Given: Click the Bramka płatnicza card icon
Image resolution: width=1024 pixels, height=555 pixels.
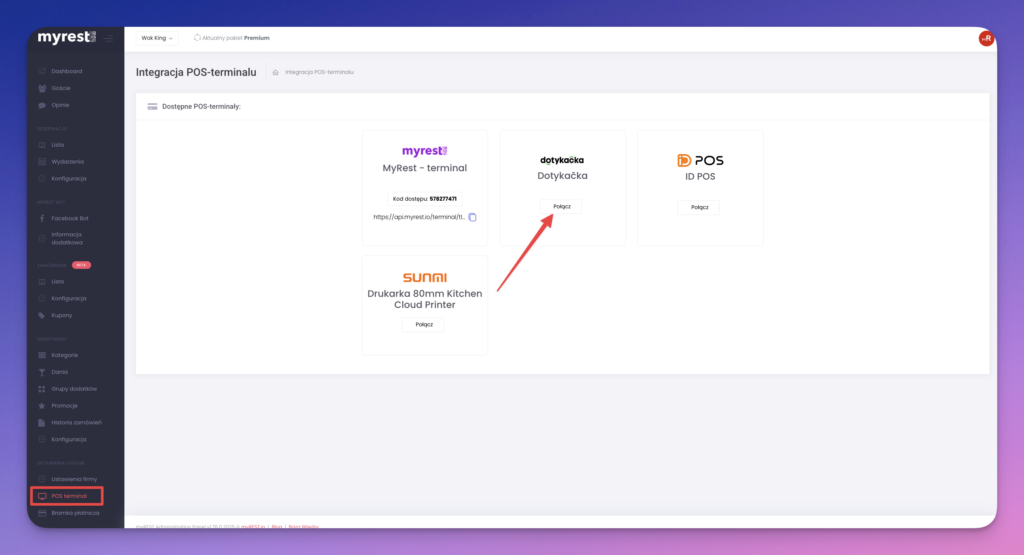Looking at the screenshot, I should pyautogui.click(x=42, y=513).
